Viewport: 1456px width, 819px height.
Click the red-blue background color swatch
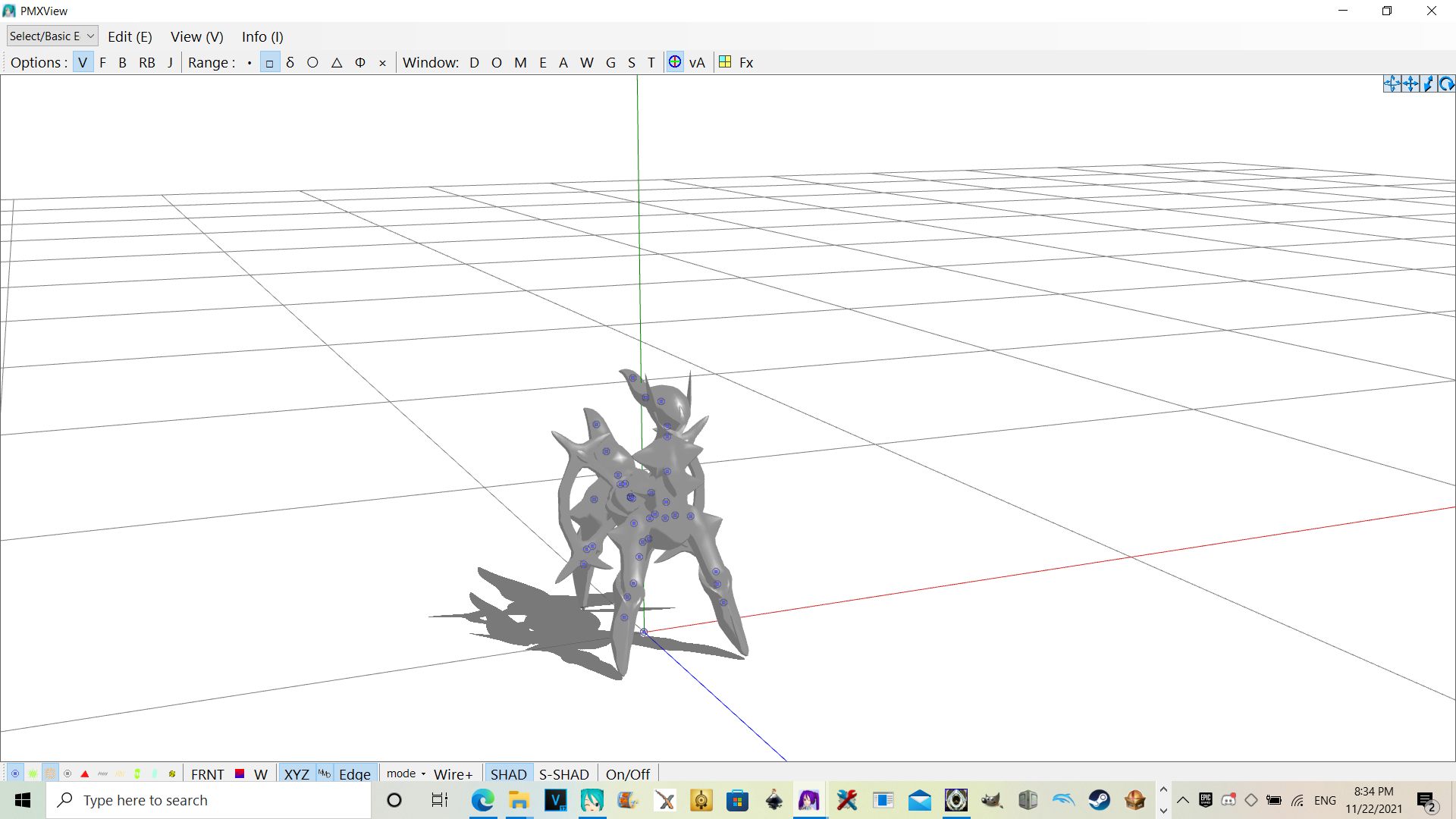click(240, 773)
